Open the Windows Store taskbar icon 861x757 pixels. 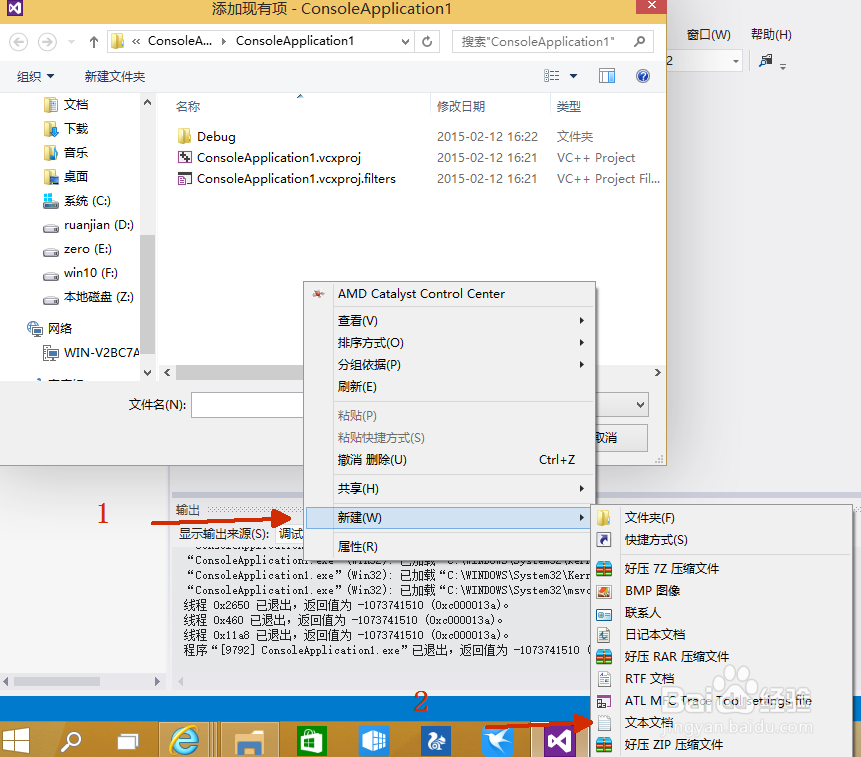click(312, 741)
